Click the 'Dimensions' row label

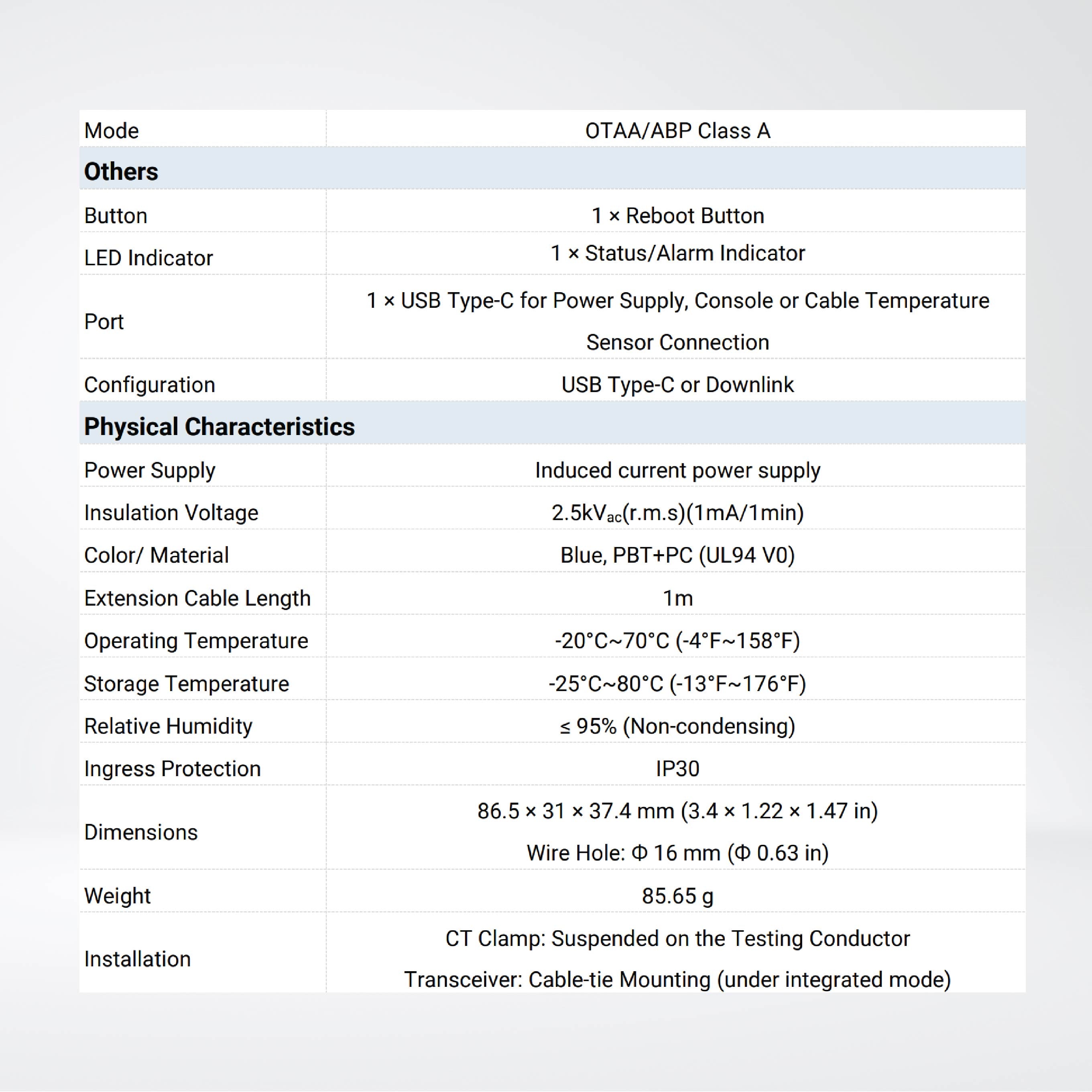click(141, 833)
